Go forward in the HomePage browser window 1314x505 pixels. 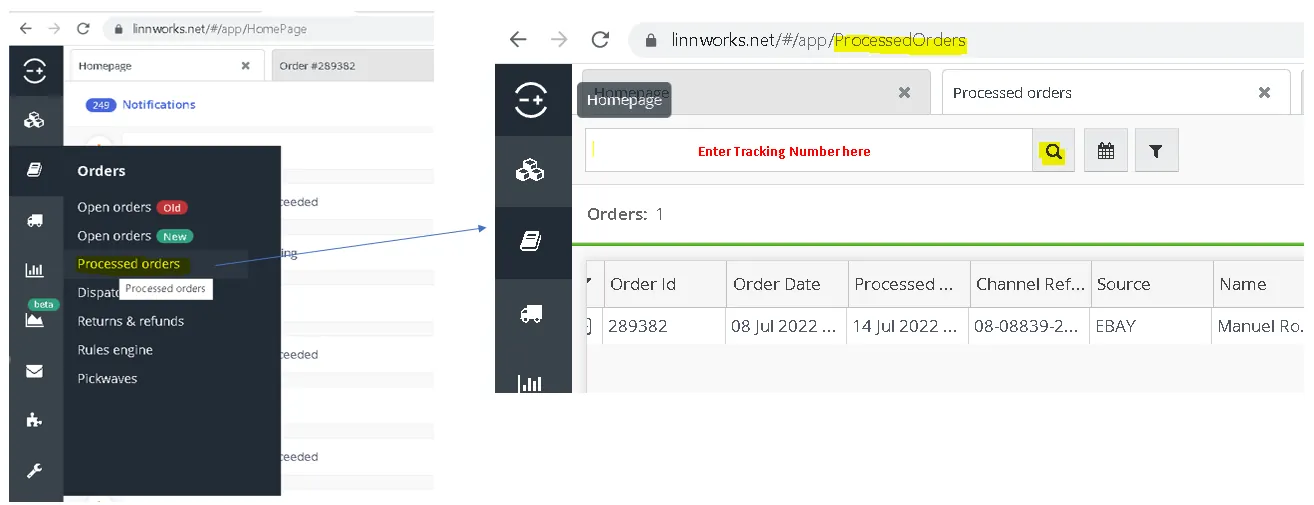[x=54, y=29]
